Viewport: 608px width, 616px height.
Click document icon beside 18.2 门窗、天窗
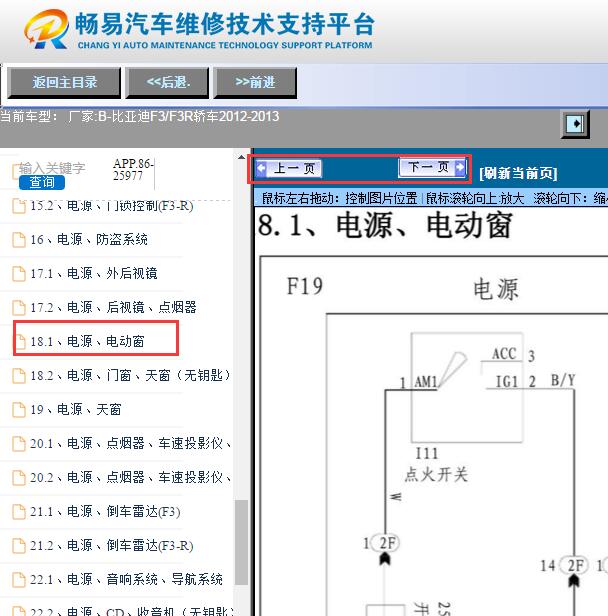coord(19,376)
